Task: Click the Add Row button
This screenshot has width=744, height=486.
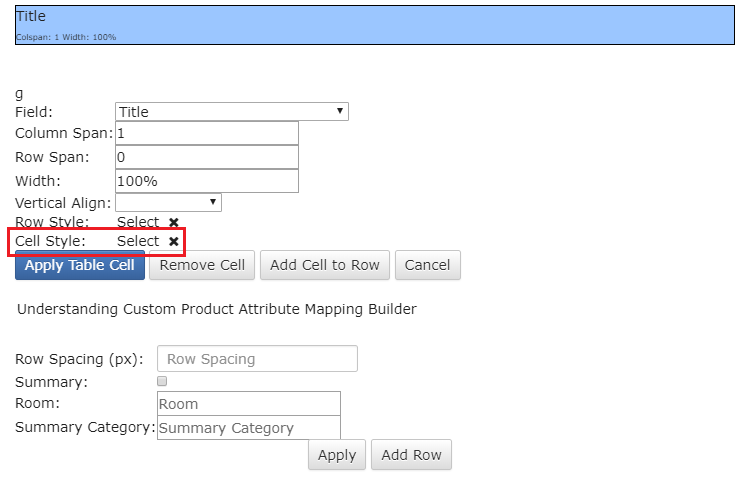Action: pyautogui.click(x=411, y=455)
